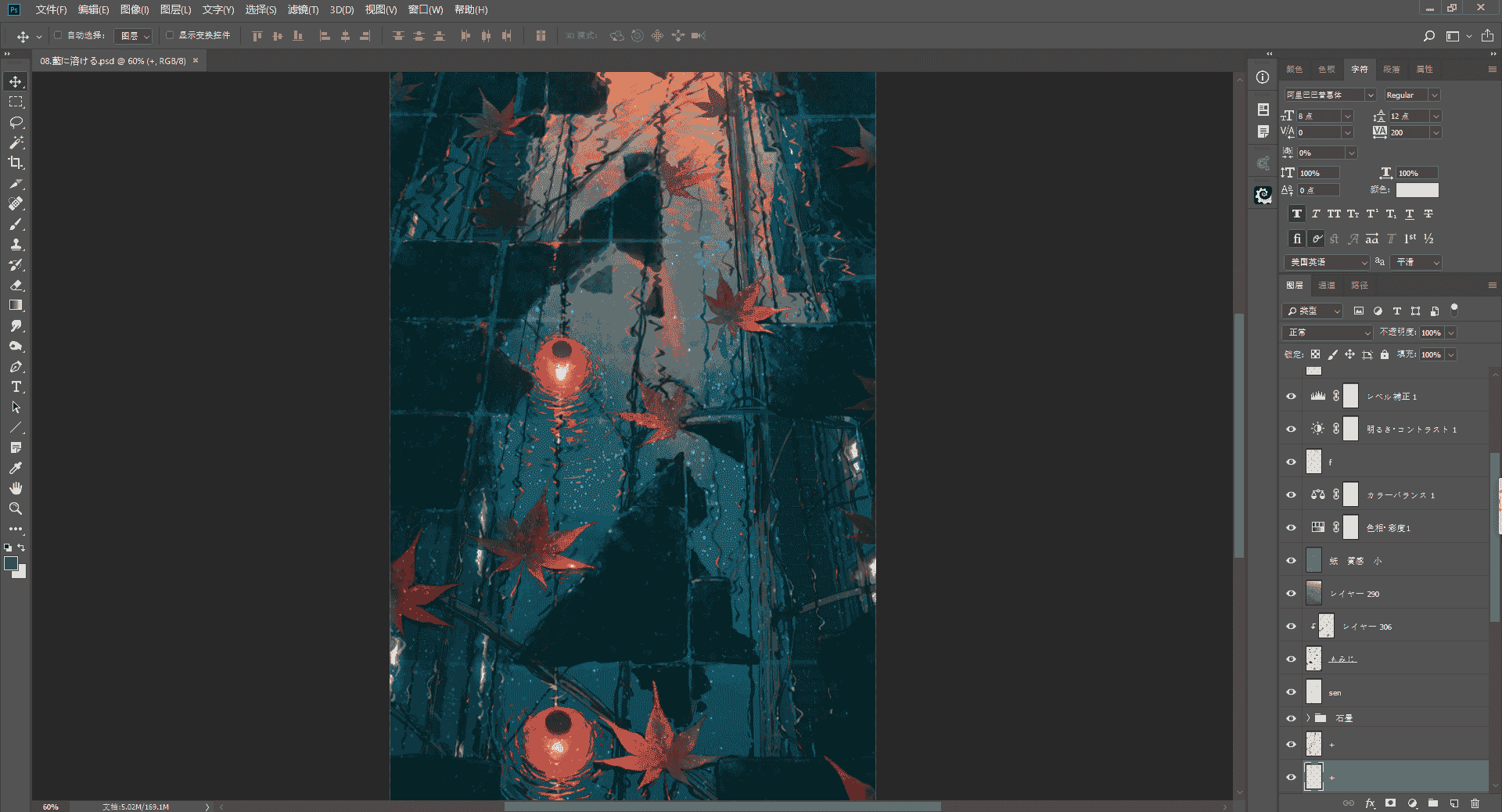Select the Gradient tool

coord(16,305)
